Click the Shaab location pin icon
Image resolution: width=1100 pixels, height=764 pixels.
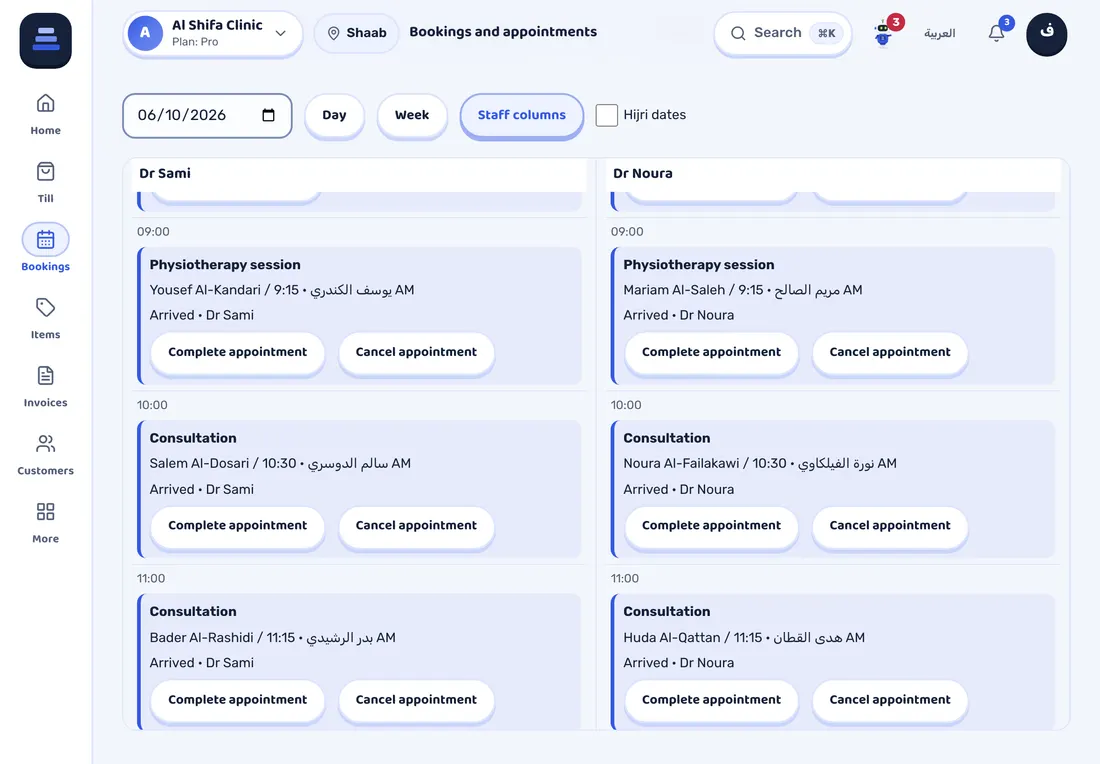pos(334,33)
